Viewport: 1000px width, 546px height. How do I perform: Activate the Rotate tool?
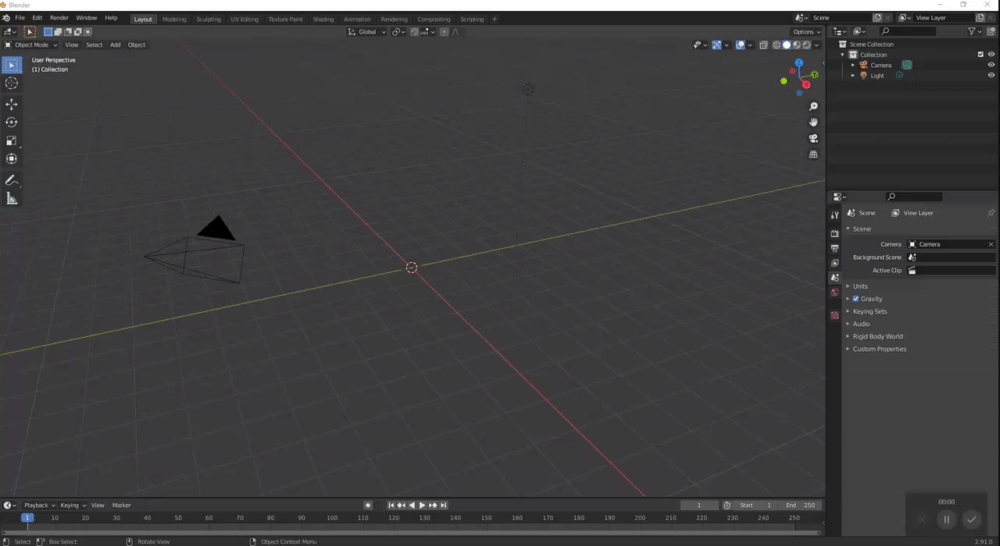point(12,122)
